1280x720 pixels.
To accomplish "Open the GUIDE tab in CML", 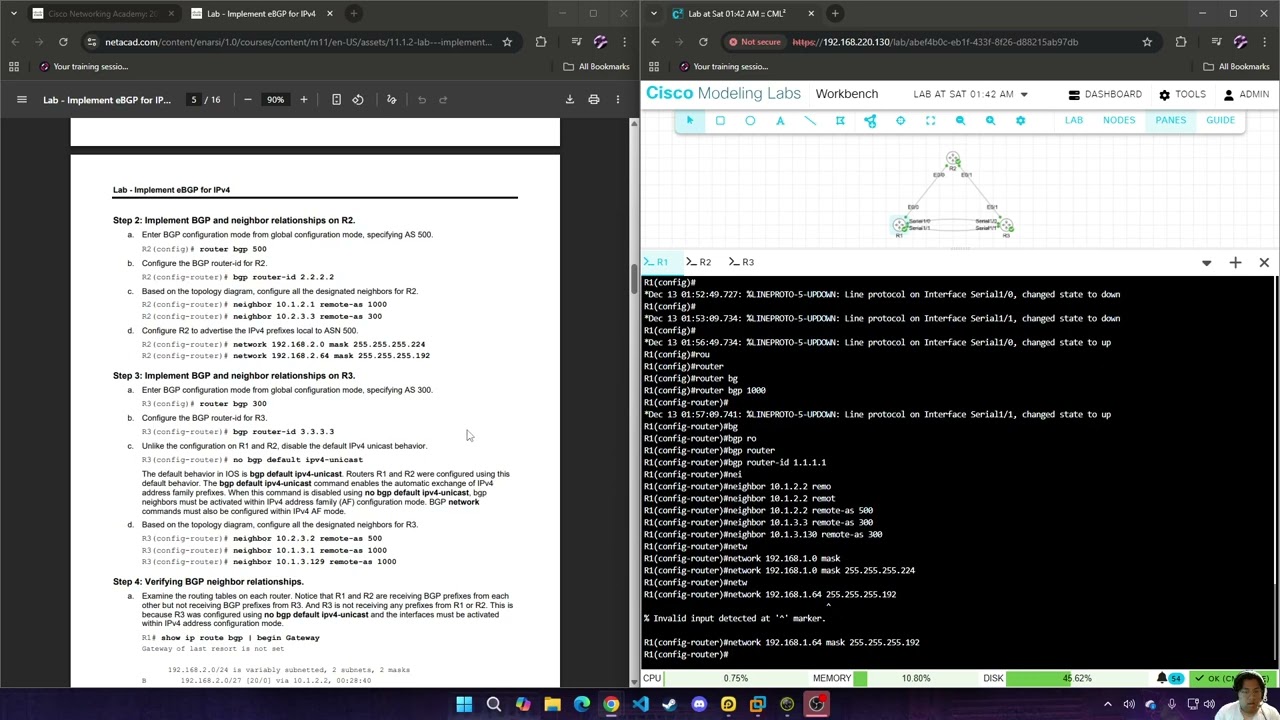I will pyautogui.click(x=1220, y=120).
